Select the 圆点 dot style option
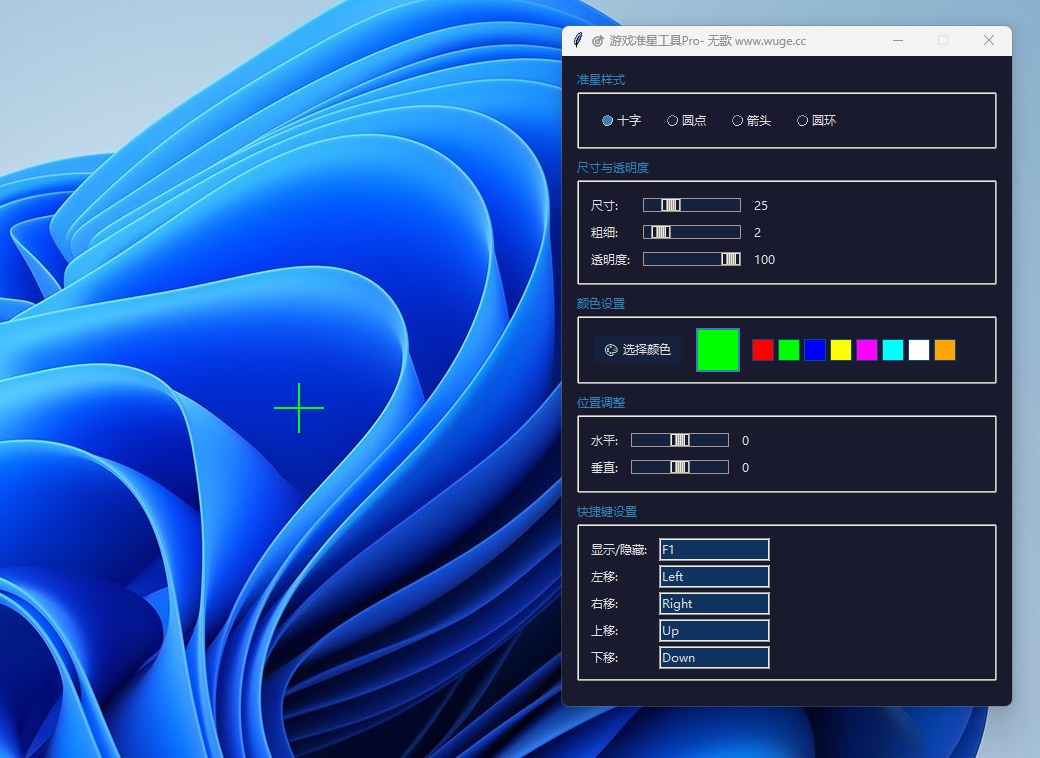Image resolution: width=1040 pixels, height=758 pixels. (x=673, y=121)
